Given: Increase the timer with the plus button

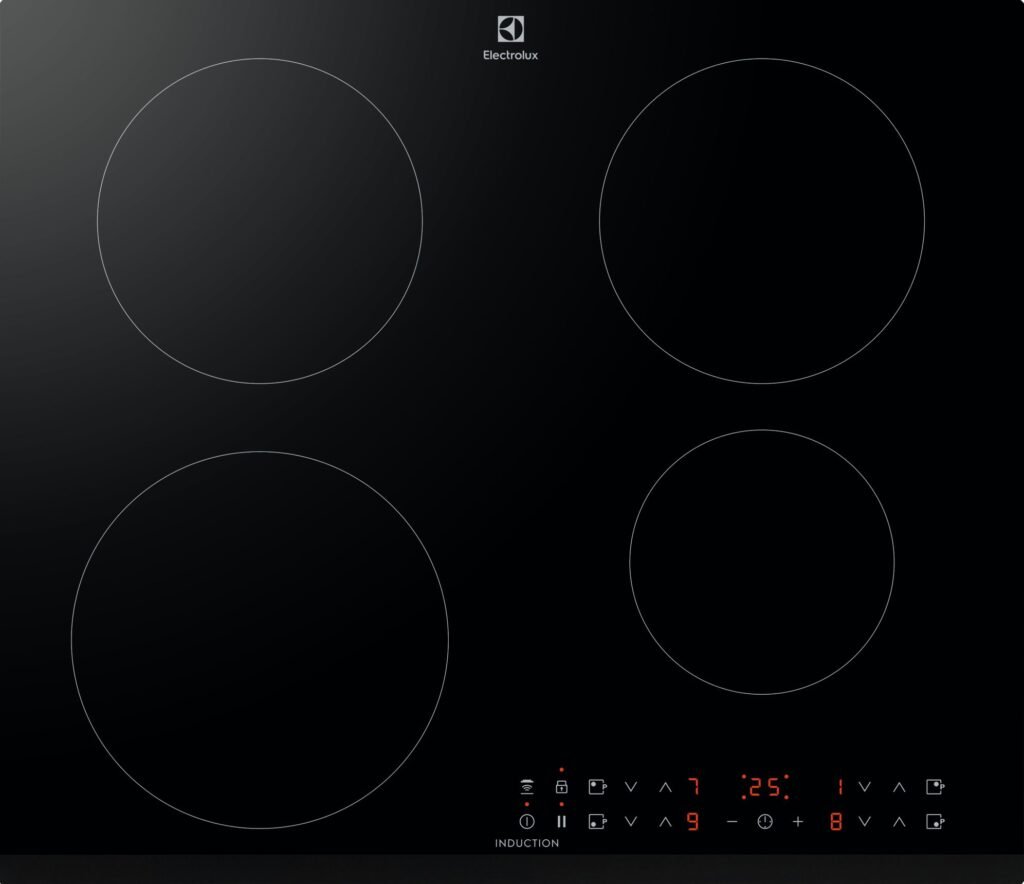Looking at the screenshot, I should (x=797, y=821).
